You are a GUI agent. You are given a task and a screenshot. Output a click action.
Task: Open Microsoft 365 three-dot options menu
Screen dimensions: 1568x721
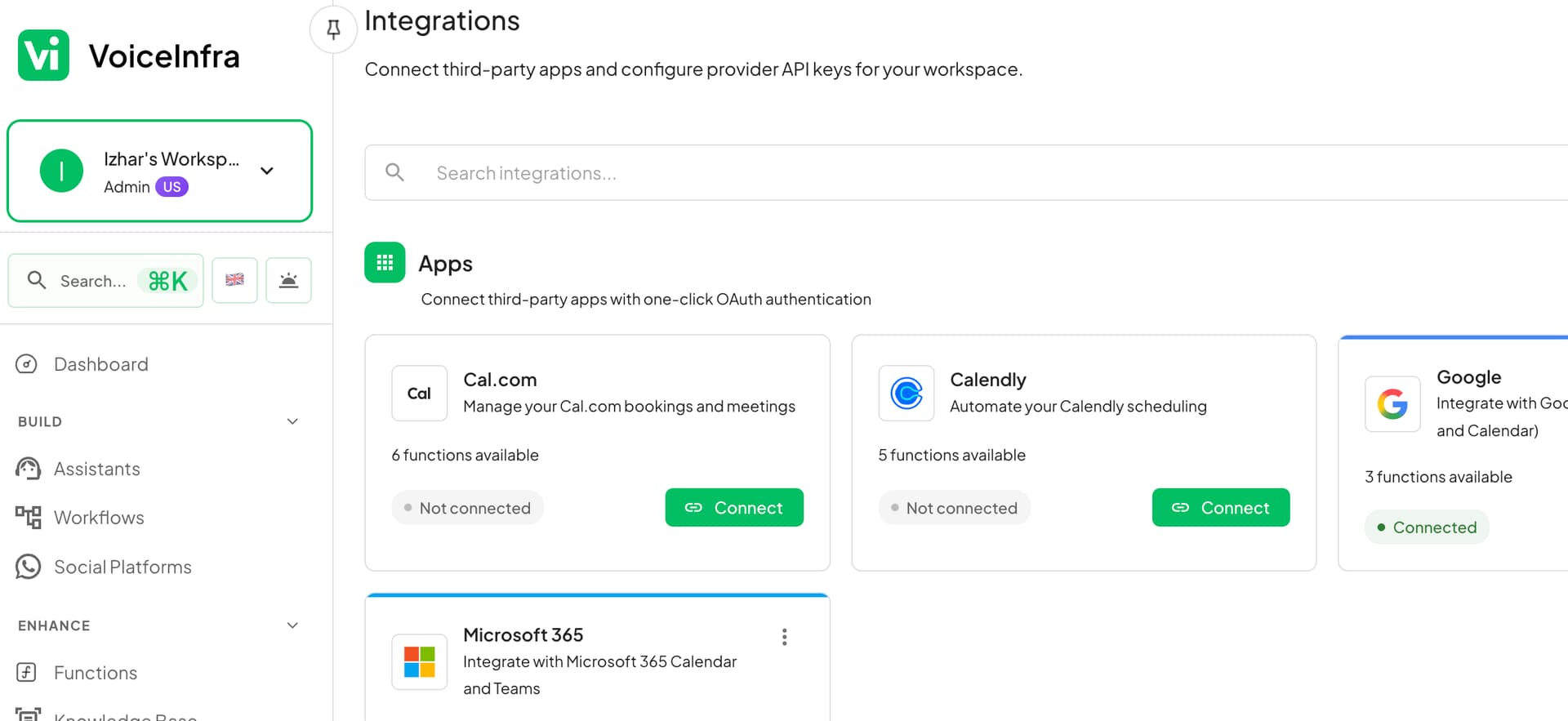point(784,637)
